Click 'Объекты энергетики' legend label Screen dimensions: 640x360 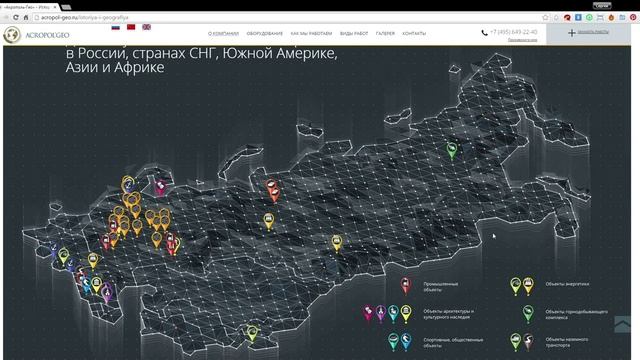tap(567, 284)
